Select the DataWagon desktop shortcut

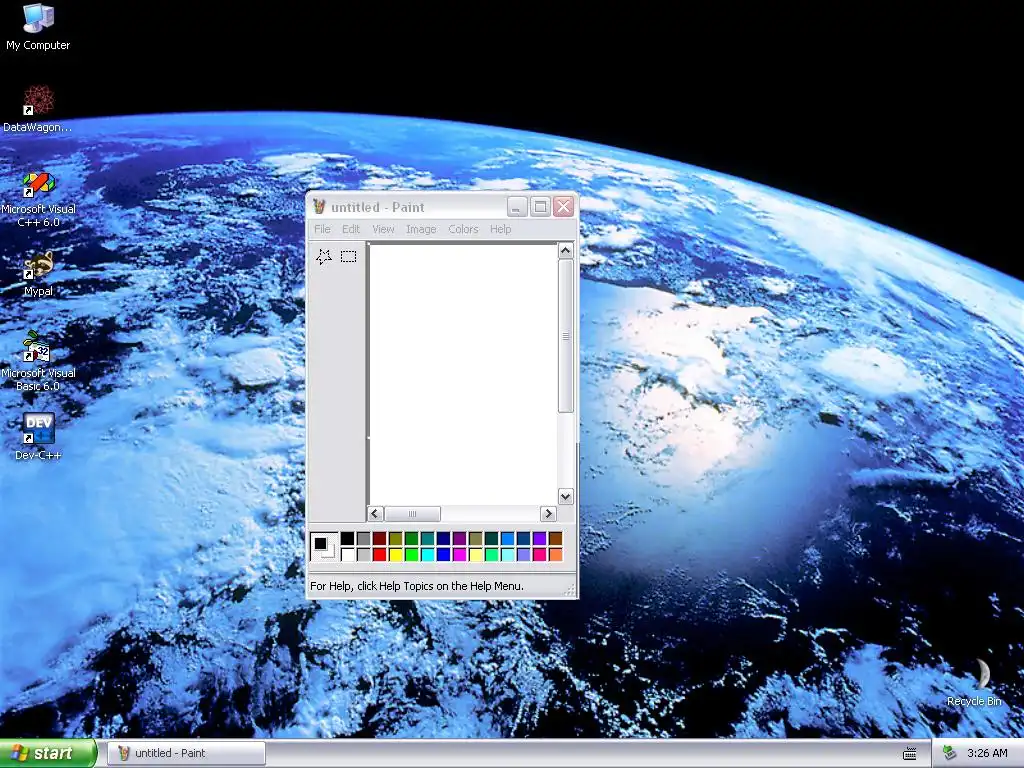tap(38, 110)
